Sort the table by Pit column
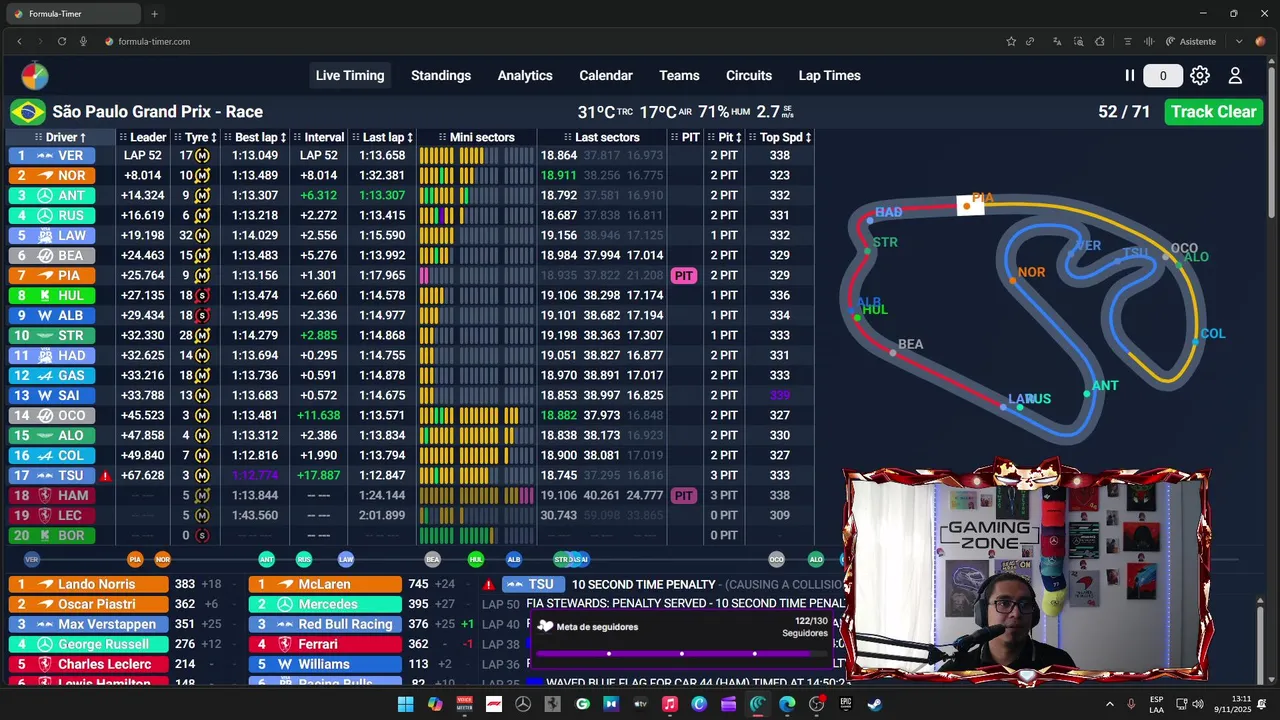The height and width of the screenshot is (720, 1280). [724, 137]
